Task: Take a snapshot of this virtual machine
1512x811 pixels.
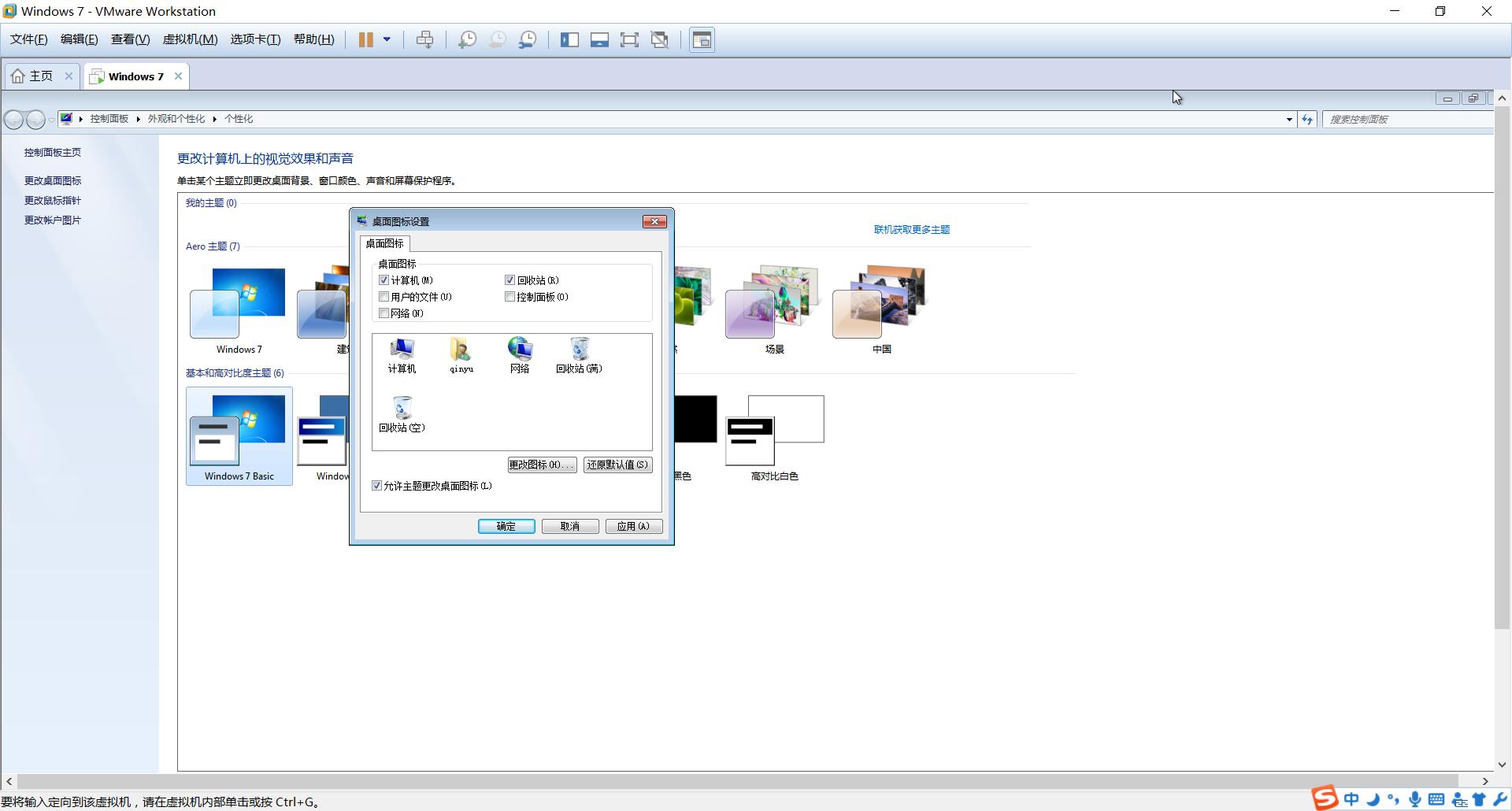Action: tap(467, 39)
